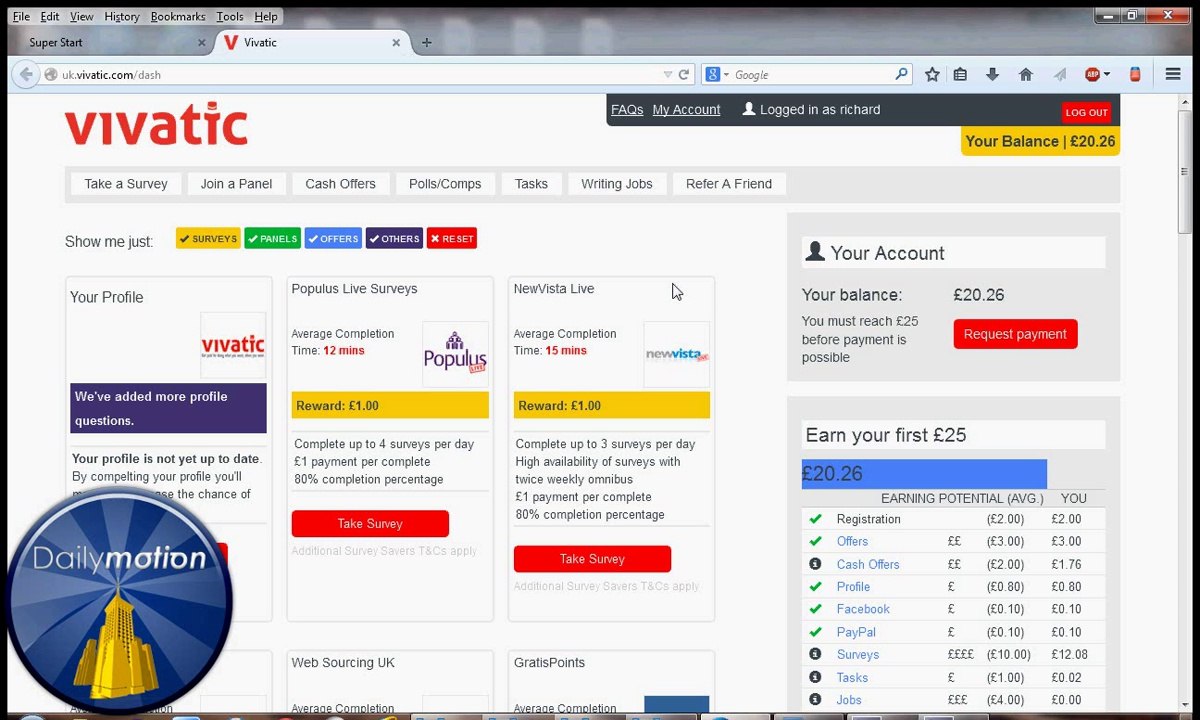Screen dimensions: 1200x720
Task: Click the green check next to Facebook
Action: point(815,609)
